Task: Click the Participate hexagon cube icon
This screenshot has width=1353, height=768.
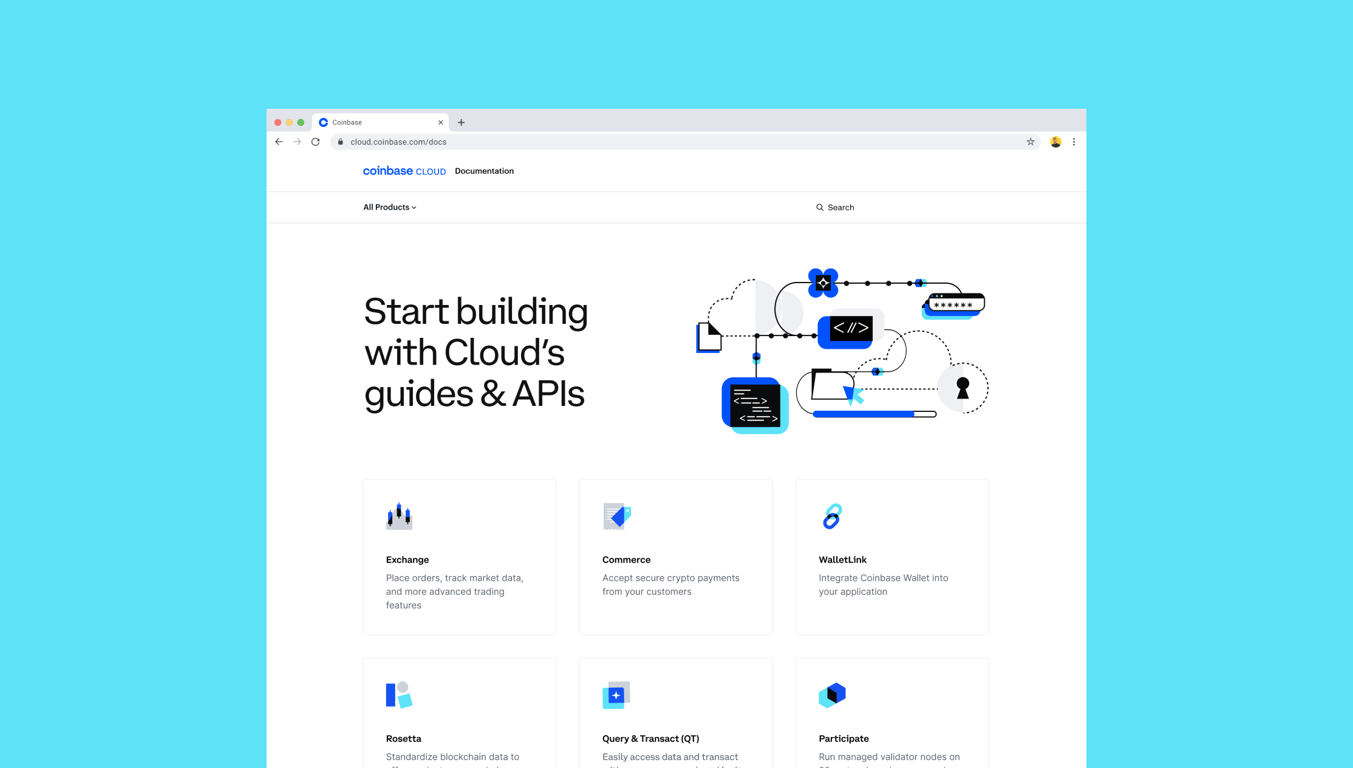Action: pos(832,695)
